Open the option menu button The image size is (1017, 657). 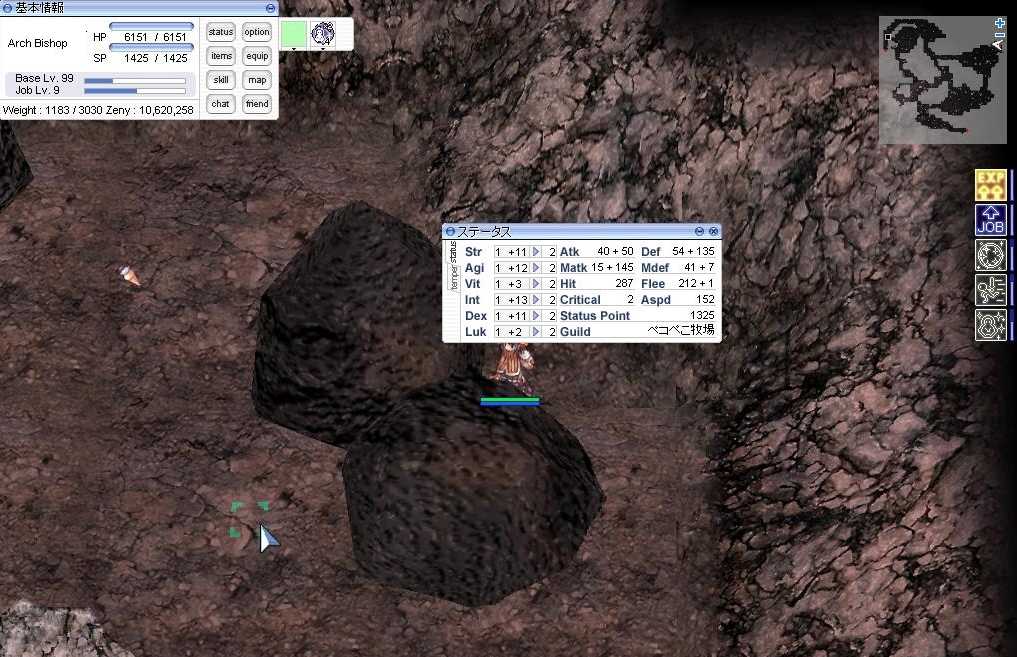[x=257, y=32]
